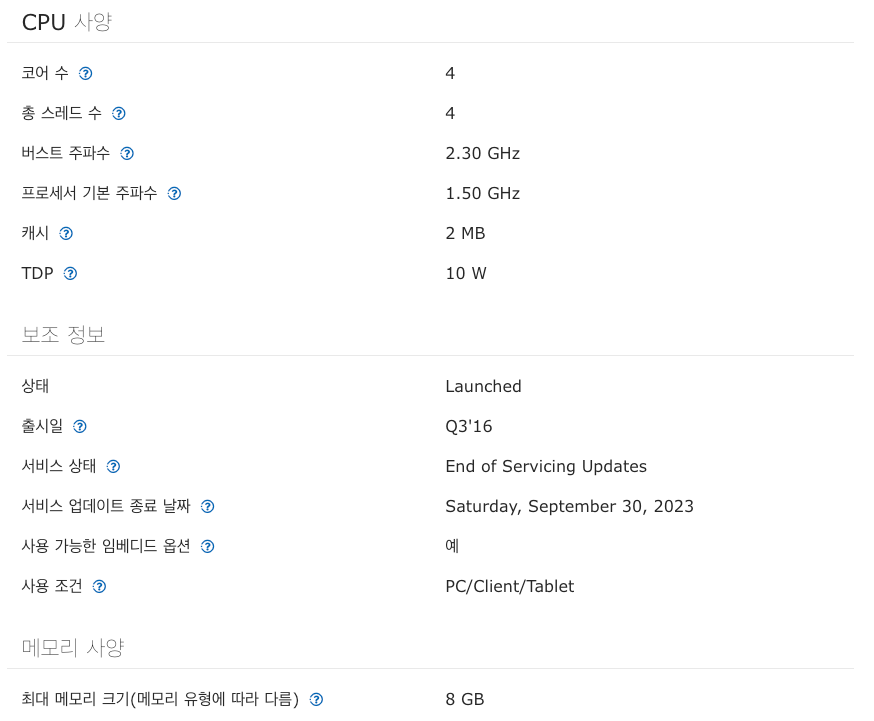Click the question mark next to 사용 조건

[x=100, y=587]
